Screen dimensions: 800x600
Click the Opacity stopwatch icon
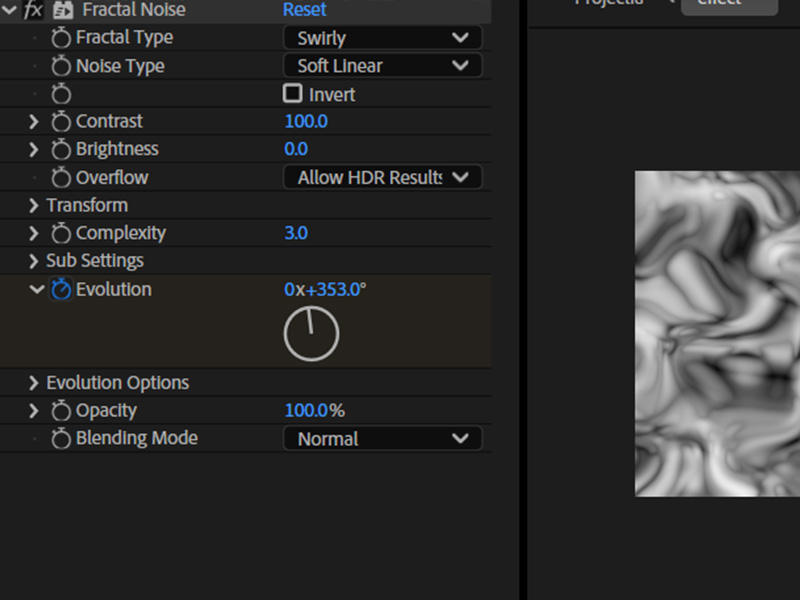coord(60,410)
